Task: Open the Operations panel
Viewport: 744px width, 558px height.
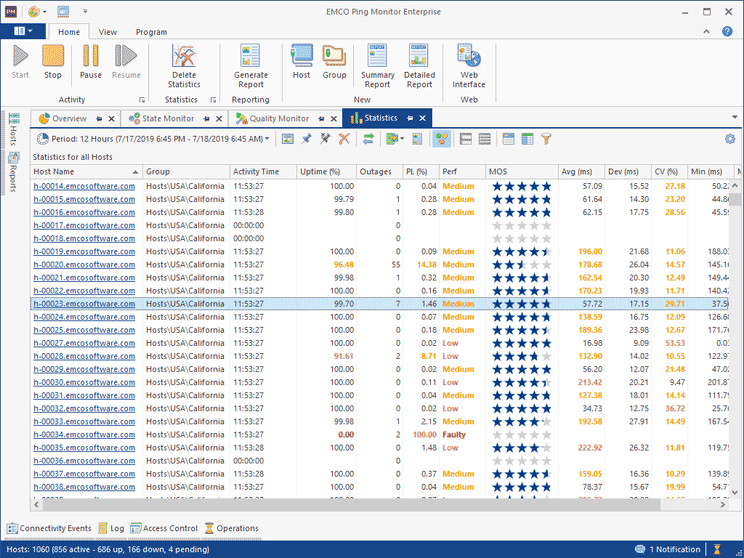Action: click(232, 528)
